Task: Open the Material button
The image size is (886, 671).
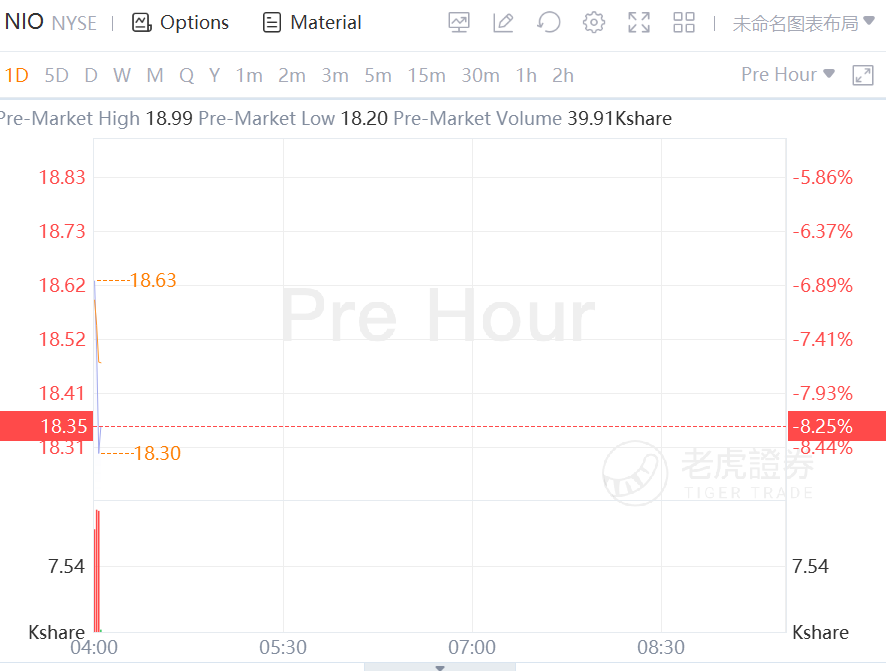Action: tap(312, 22)
